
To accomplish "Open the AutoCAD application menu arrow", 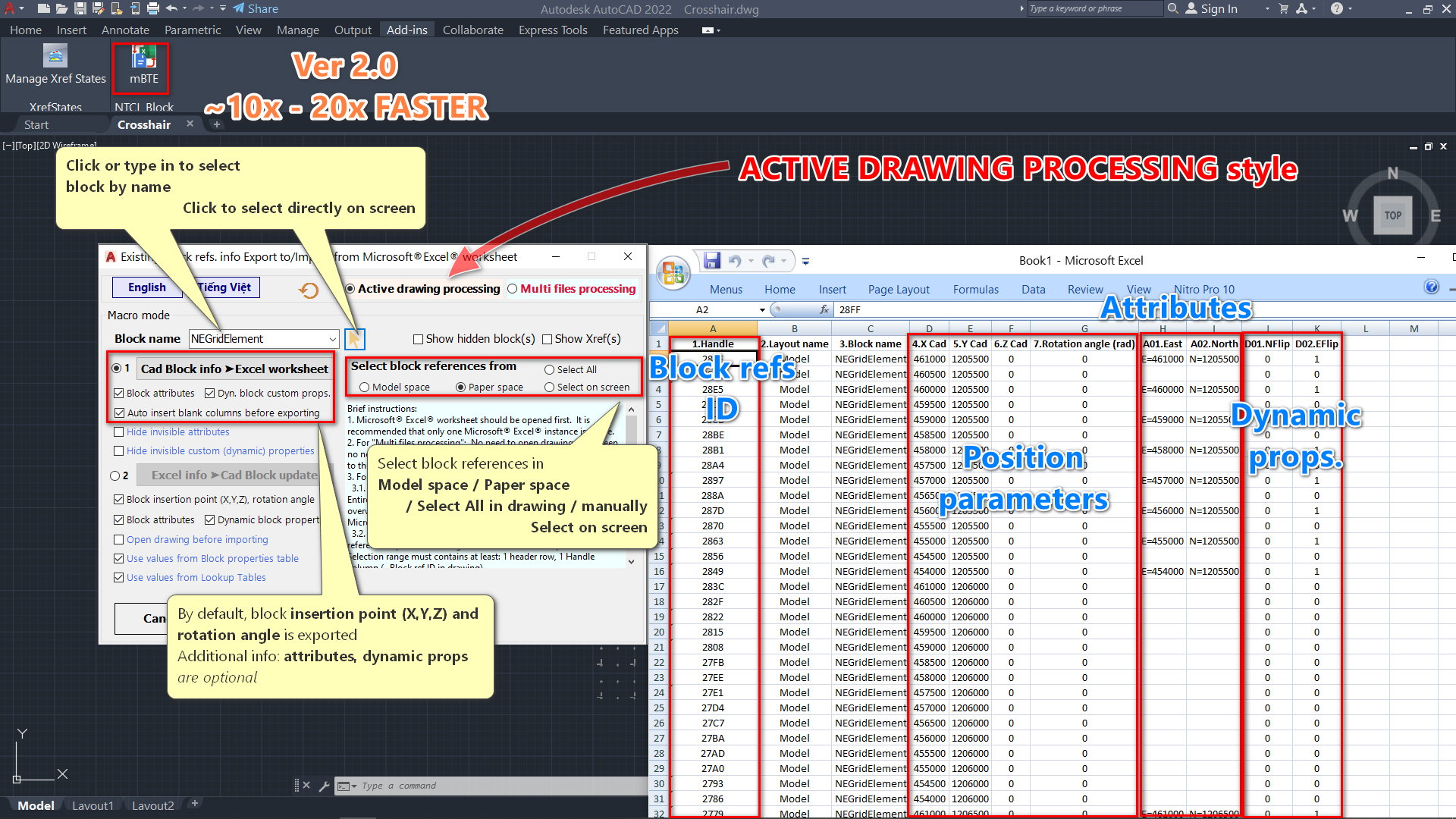I will pos(21,8).
